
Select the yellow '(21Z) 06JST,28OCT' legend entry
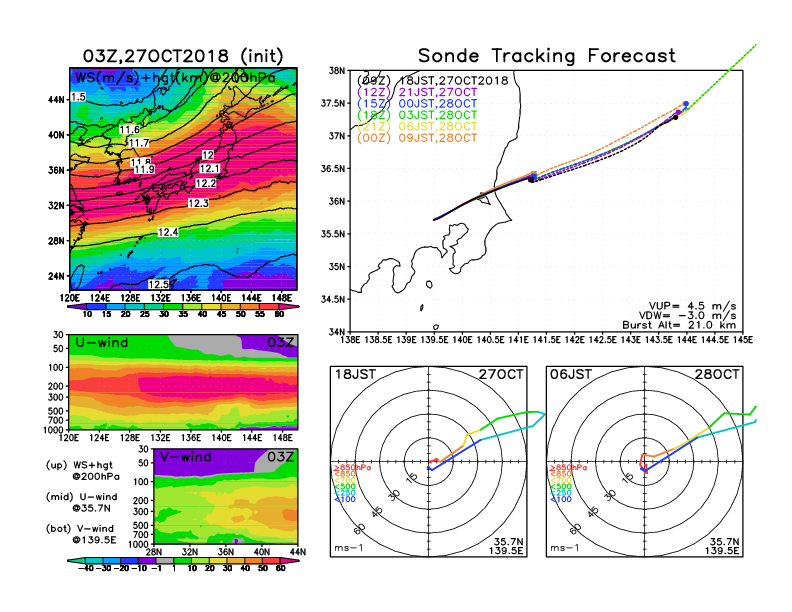click(x=417, y=126)
